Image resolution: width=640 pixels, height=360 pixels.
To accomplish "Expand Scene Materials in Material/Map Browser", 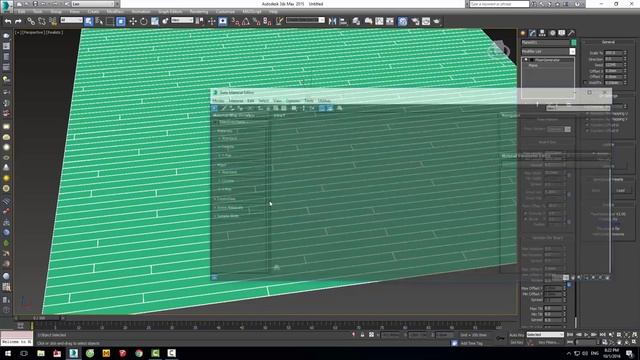I will [x=230, y=208].
